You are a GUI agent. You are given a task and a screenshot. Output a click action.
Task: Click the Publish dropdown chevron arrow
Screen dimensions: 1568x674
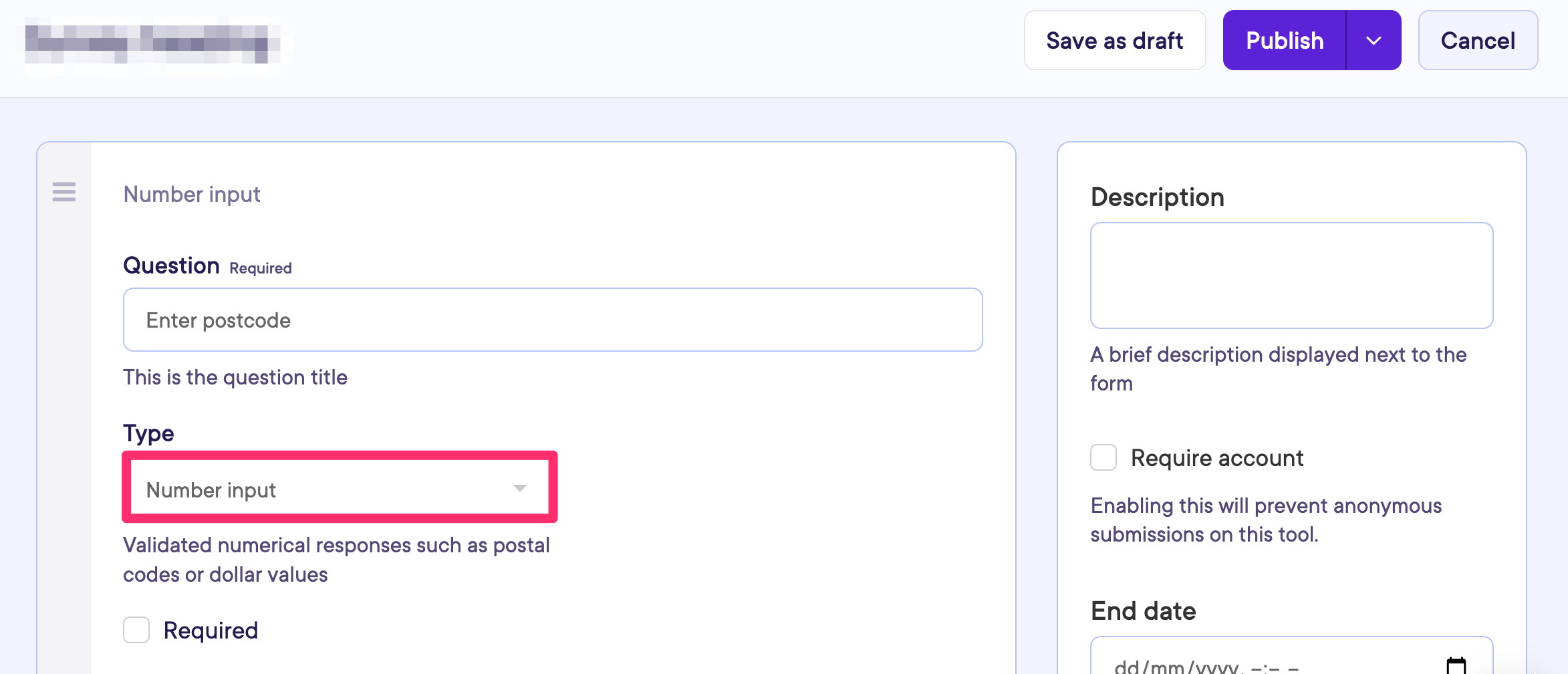pos(1374,41)
